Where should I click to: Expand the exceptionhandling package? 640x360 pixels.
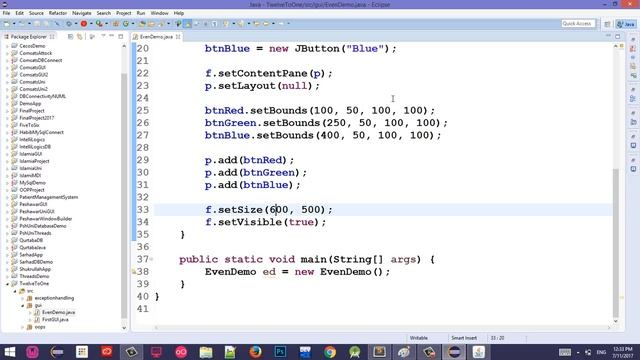pos(23,298)
